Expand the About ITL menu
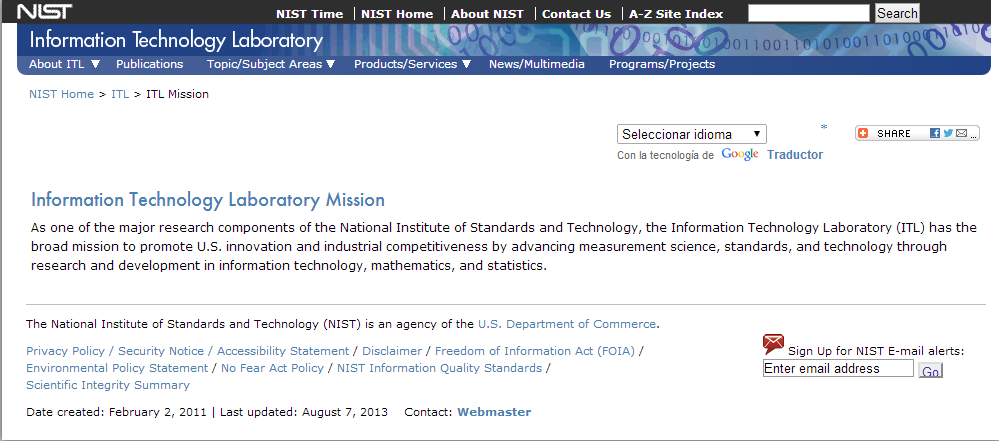Image resolution: width=999 pixels, height=441 pixels. (64, 64)
